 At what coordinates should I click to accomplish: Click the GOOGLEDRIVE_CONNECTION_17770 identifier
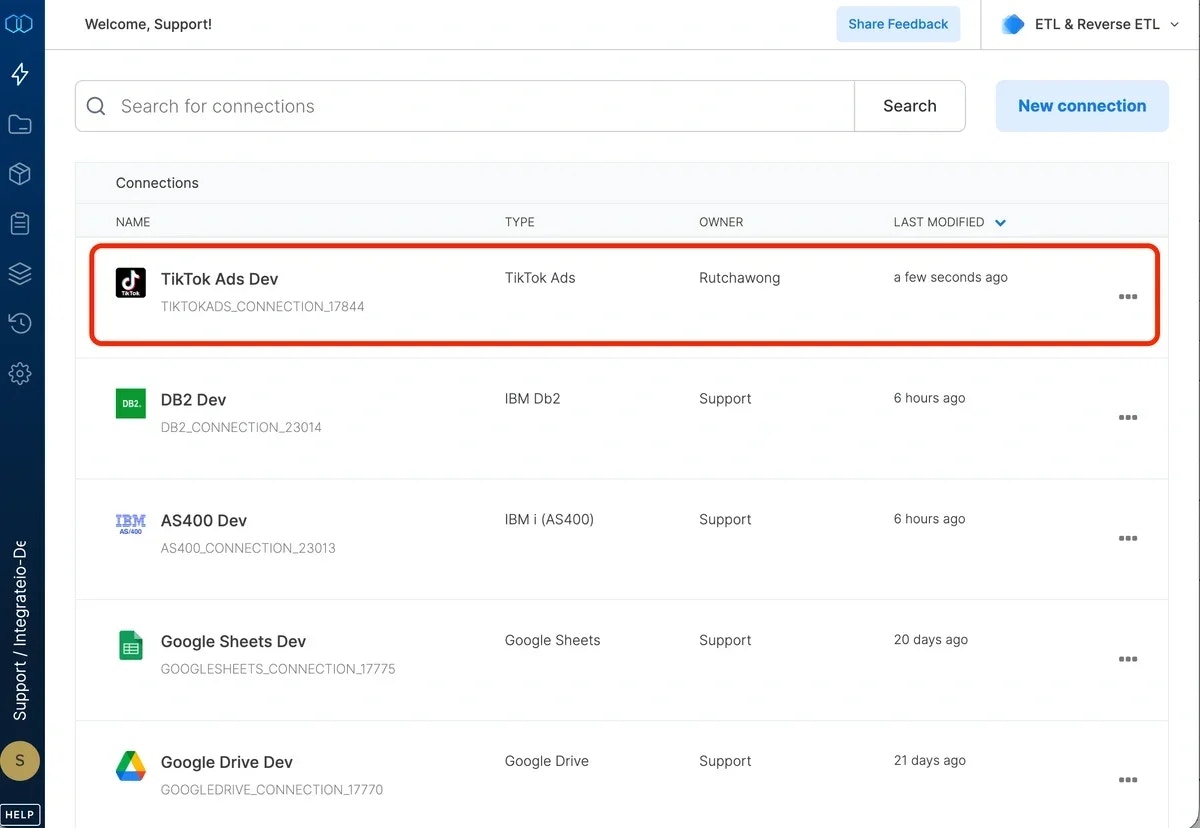(272, 790)
